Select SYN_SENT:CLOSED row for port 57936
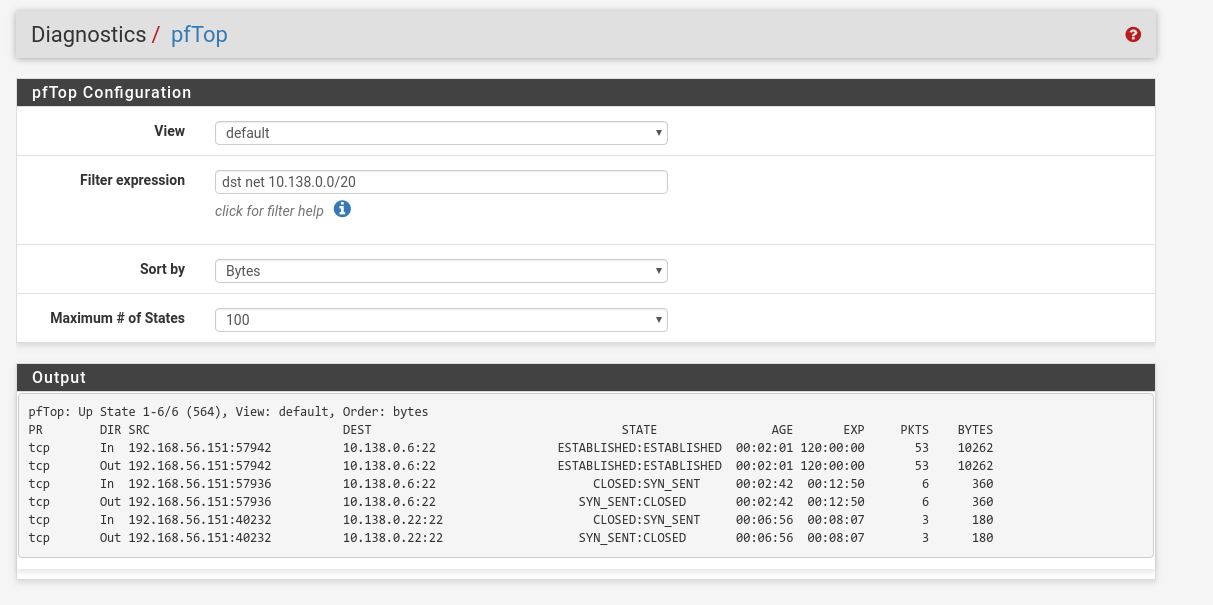This screenshot has width=1213, height=605. click(511, 502)
